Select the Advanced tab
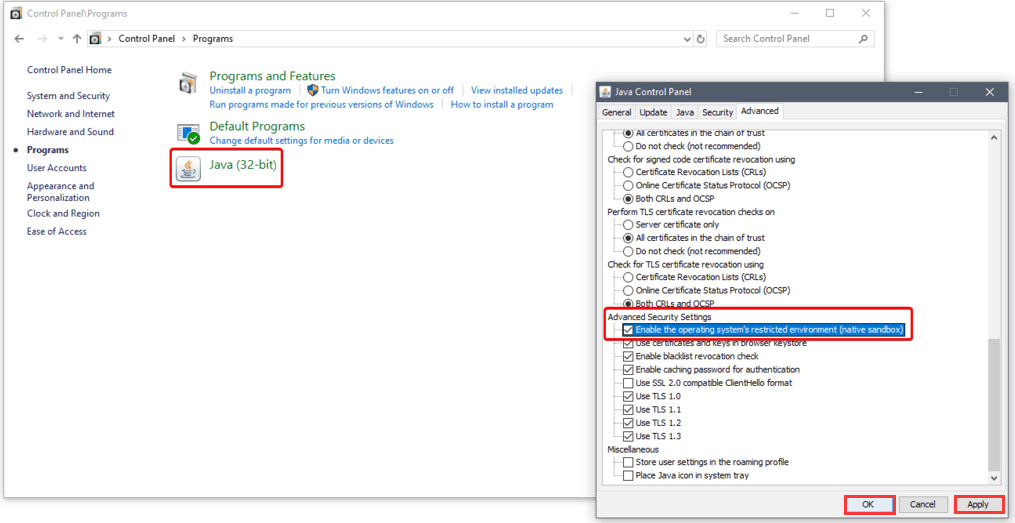The width and height of the screenshot is (1015, 523). click(x=759, y=111)
